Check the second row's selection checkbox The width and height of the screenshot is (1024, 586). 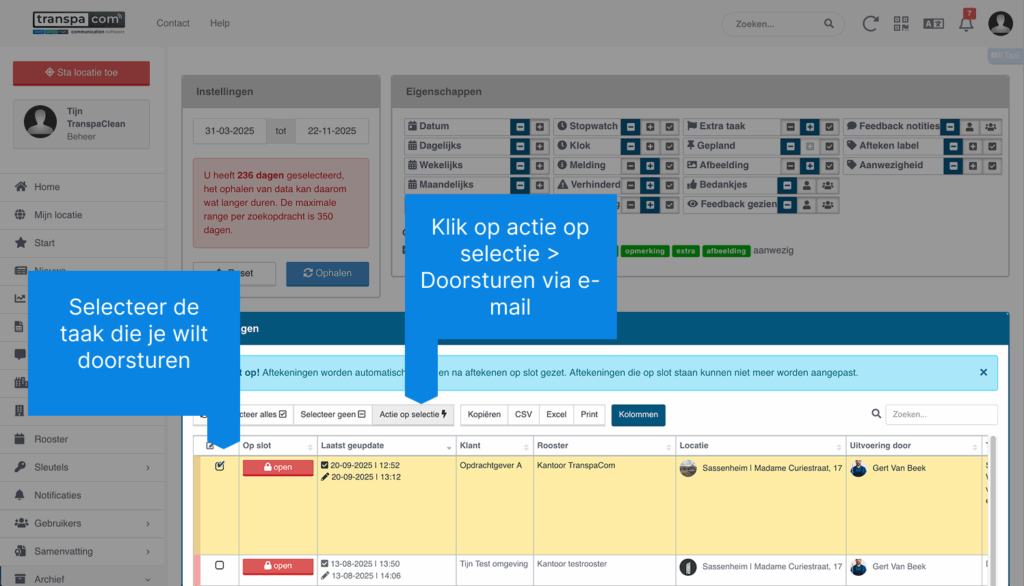(220, 565)
